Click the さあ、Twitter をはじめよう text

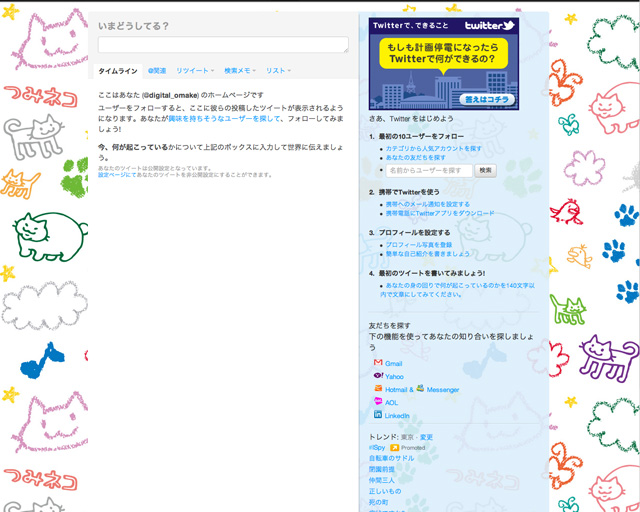tap(411, 119)
